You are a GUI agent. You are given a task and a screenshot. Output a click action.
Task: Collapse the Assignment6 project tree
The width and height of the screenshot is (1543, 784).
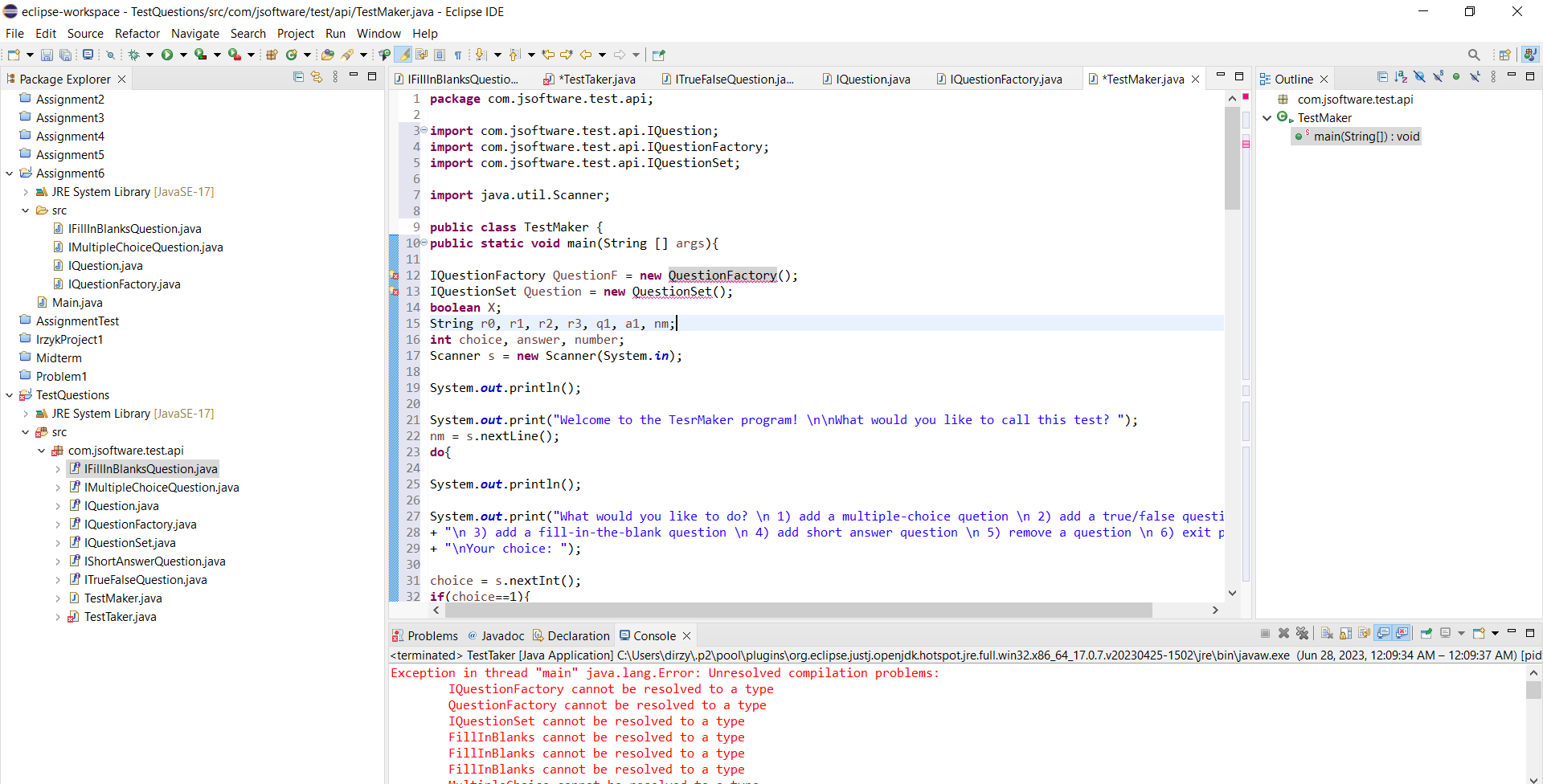pos(10,174)
